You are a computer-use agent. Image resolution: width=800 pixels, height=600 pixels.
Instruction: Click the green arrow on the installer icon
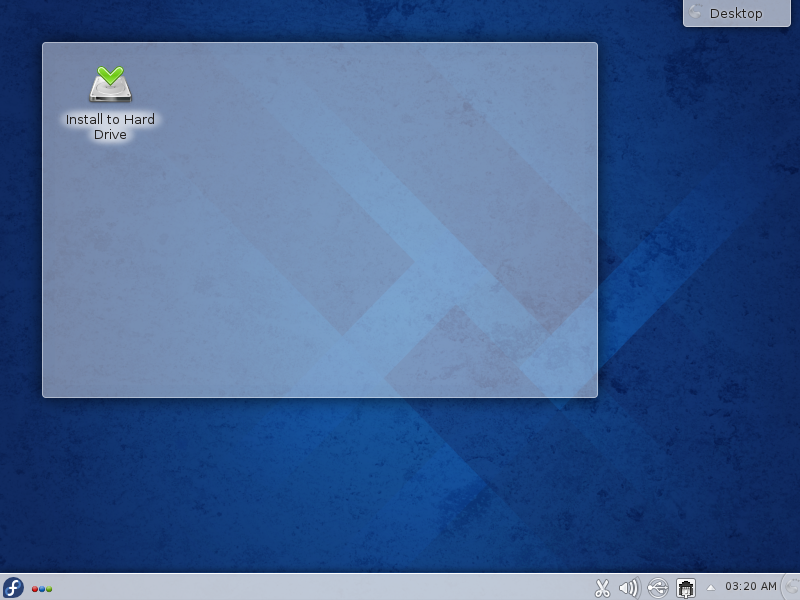110,74
